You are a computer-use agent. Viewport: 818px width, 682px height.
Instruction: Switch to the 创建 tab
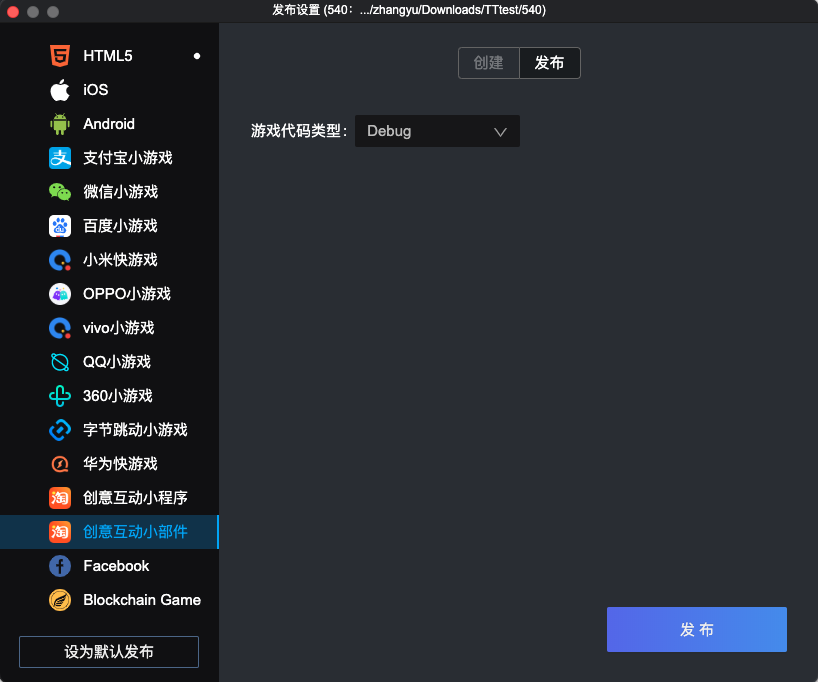(x=489, y=63)
